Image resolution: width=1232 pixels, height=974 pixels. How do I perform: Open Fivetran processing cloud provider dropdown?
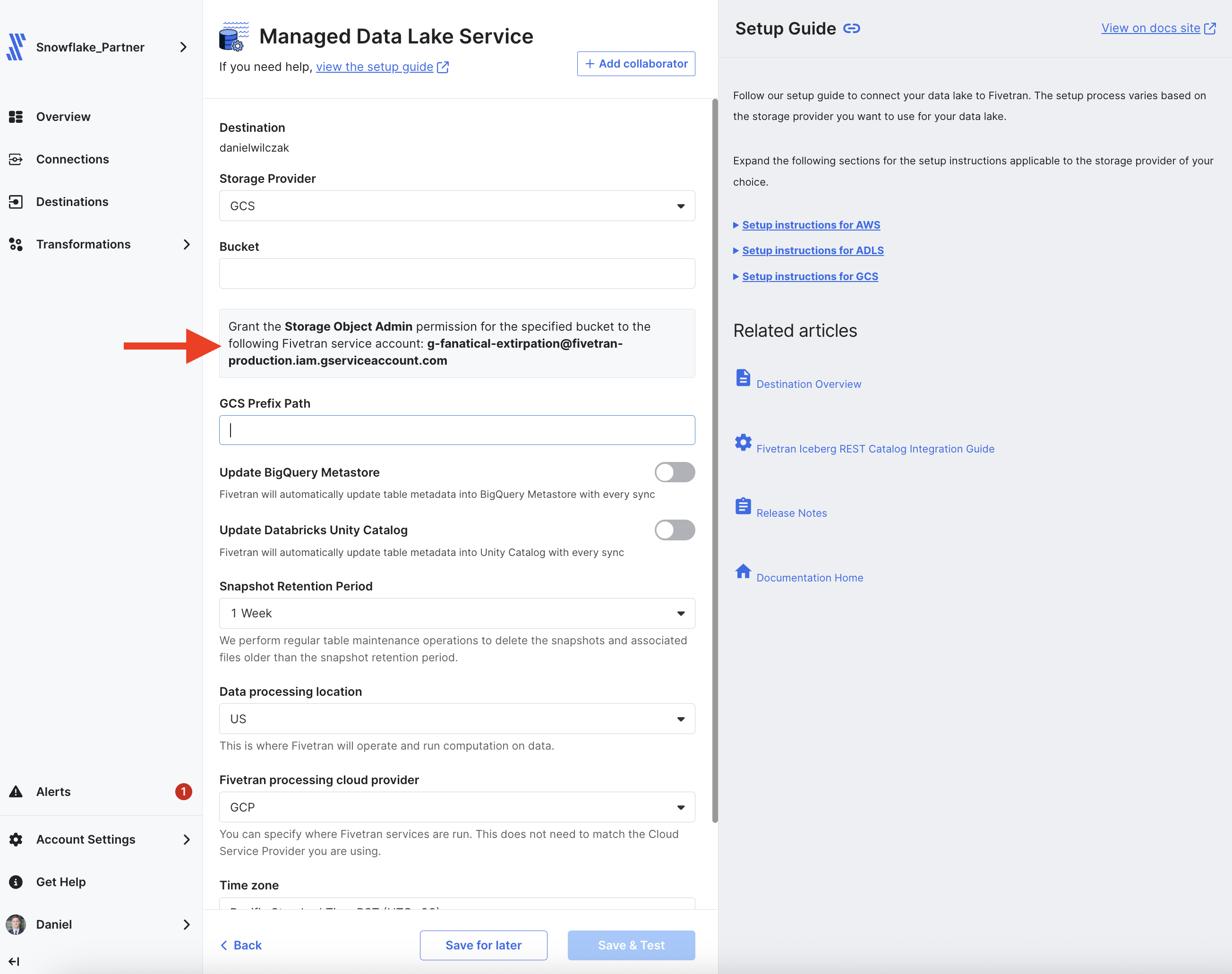[x=457, y=807]
